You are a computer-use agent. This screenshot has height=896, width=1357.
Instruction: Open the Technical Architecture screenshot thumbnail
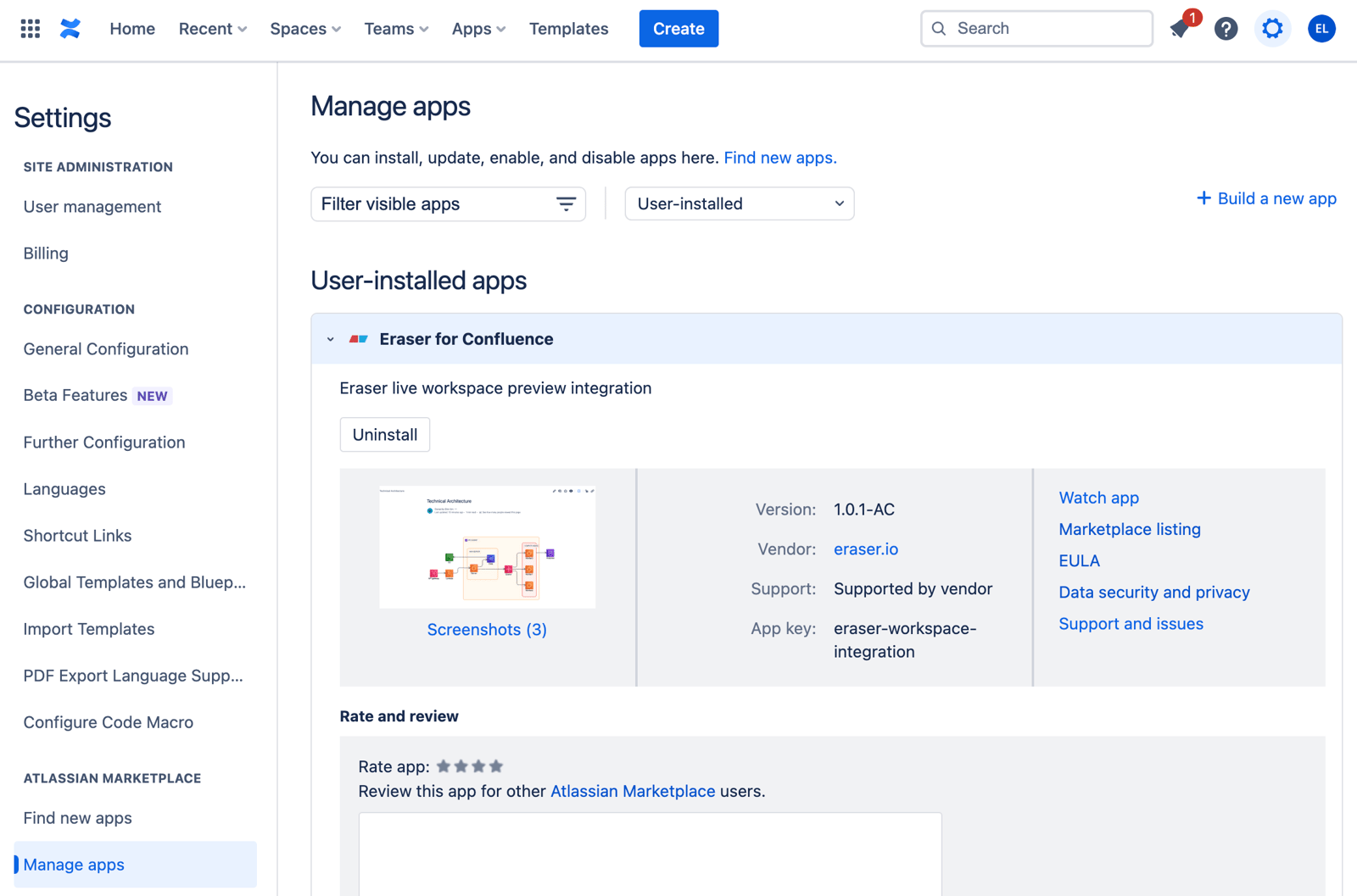tap(488, 547)
